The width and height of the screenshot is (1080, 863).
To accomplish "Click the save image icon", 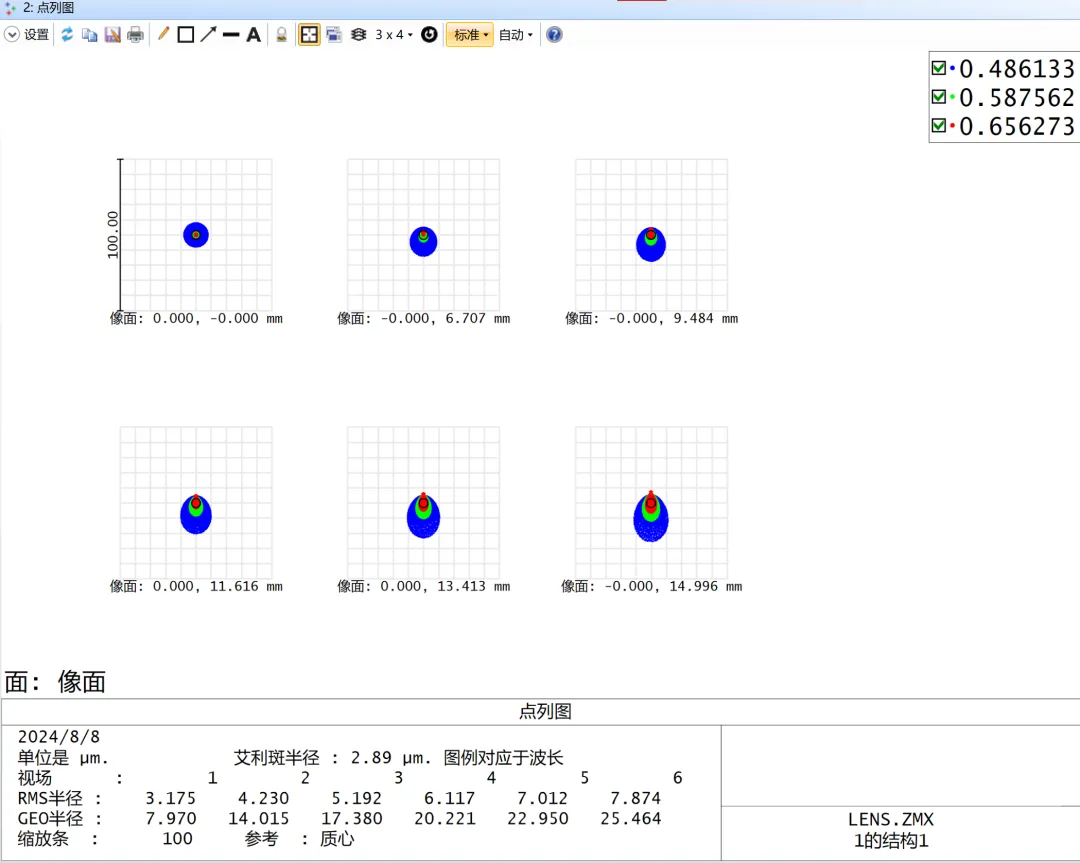I will coord(112,35).
